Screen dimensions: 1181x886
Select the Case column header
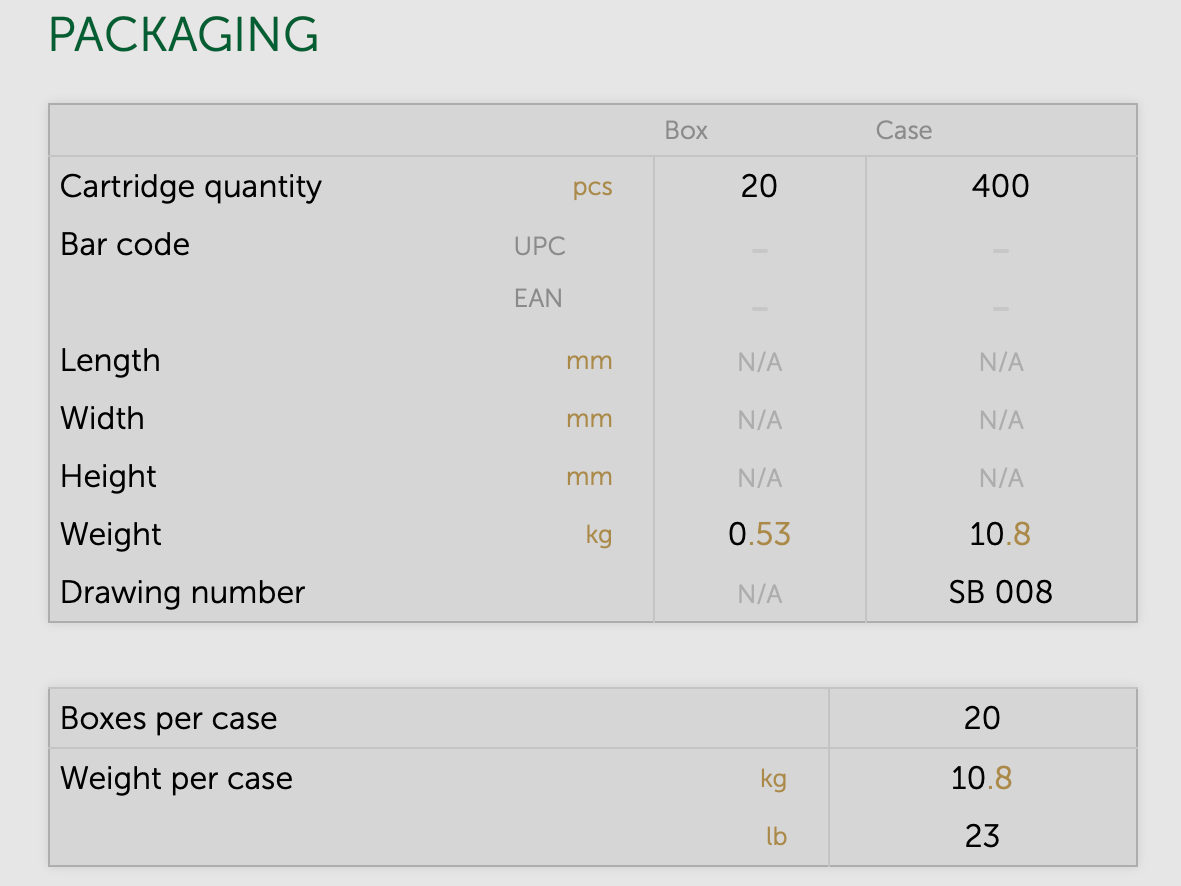(904, 131)
